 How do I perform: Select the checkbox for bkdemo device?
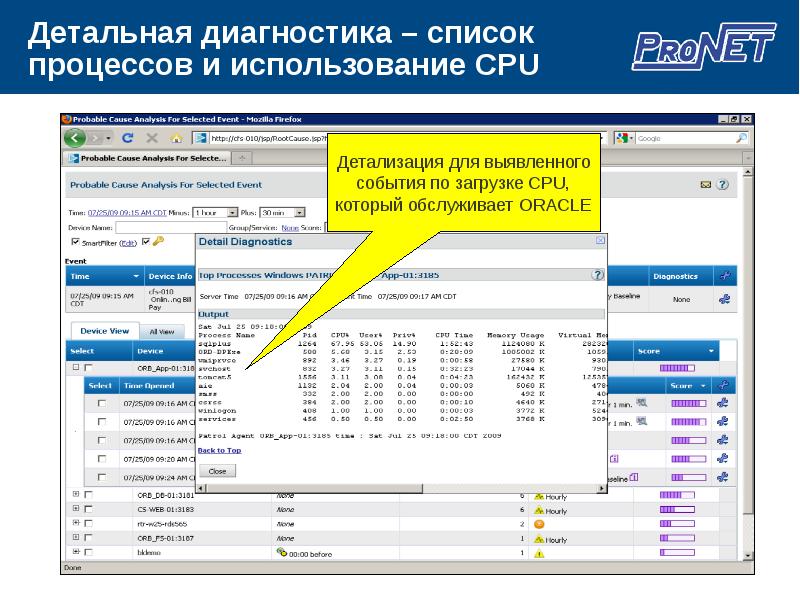pyautogui.click(x=89, y=552)
